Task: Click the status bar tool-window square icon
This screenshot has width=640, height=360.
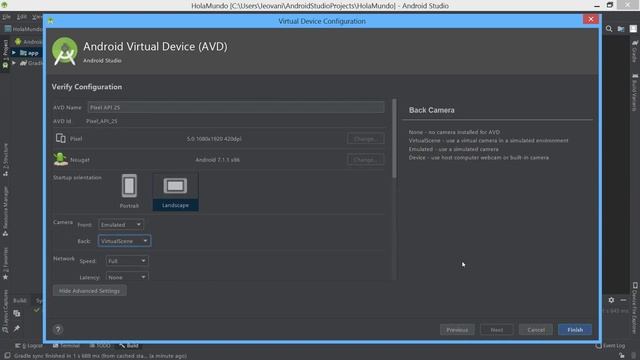Action: pyautogui.click(x=7, y=356)
